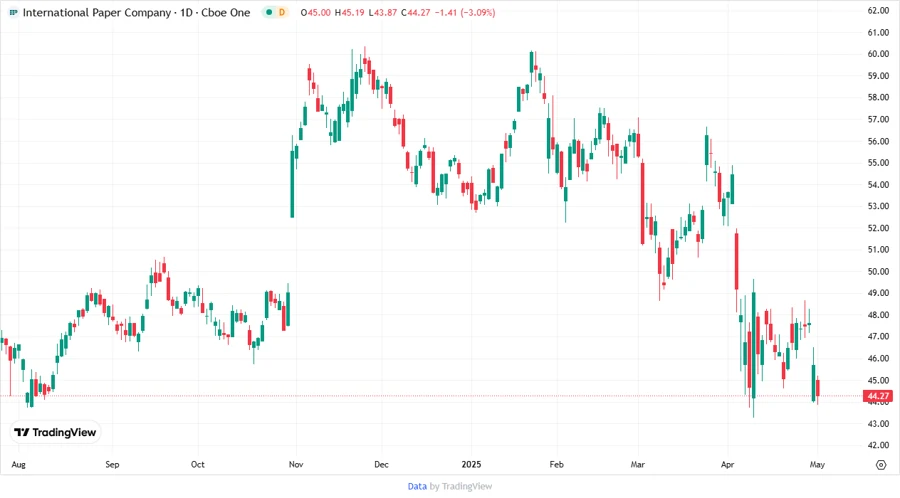Click the green market status dot

269,12
